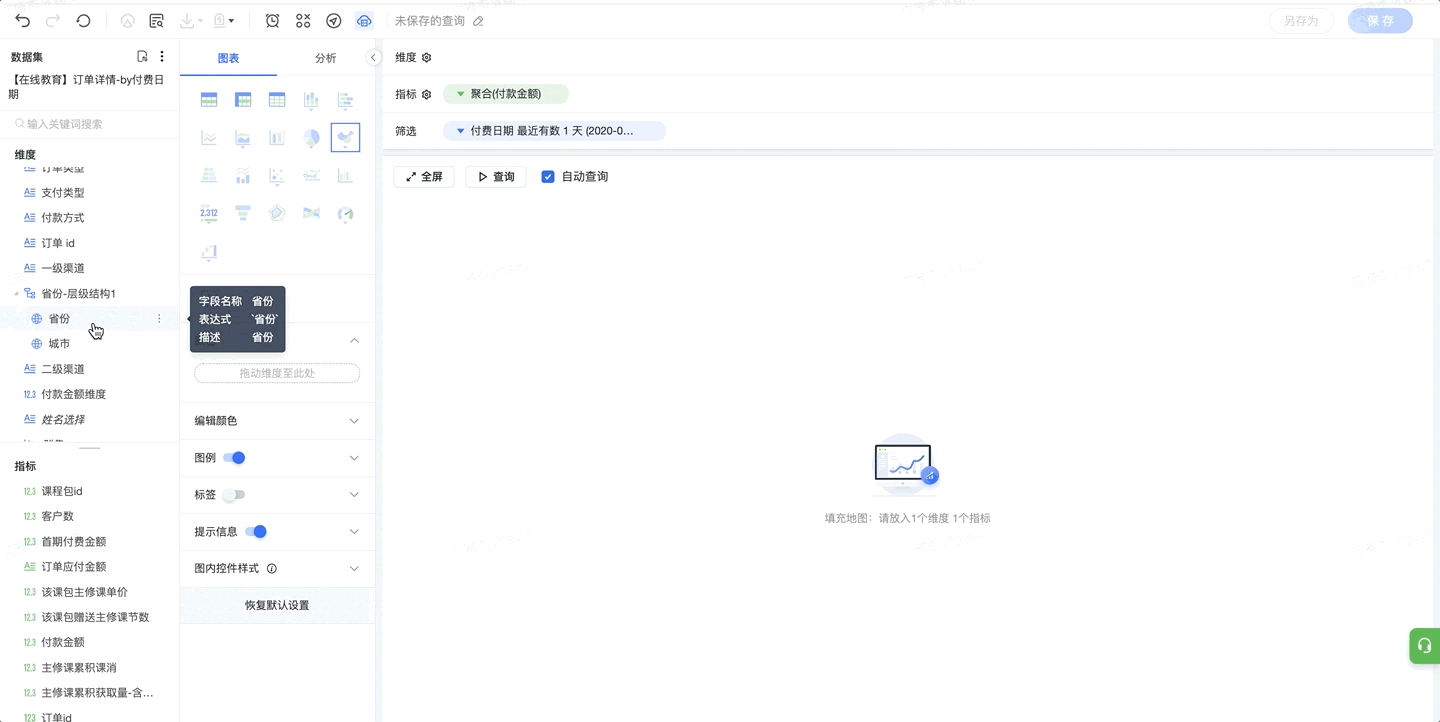Click the dataset switch file icon
This screenshot has width=1440, height=722.
point(143,57)
